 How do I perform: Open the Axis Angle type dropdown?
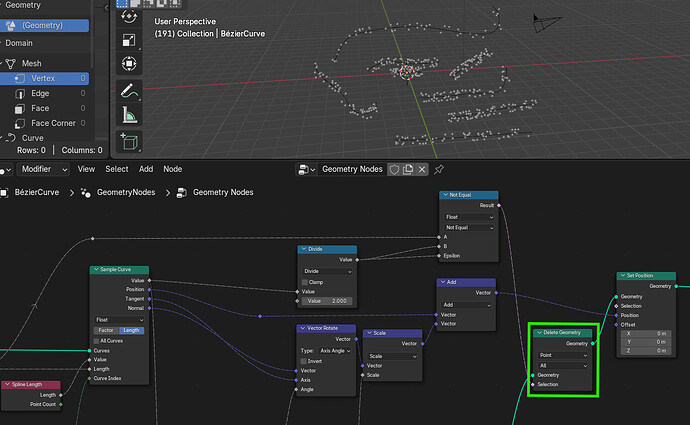point(334,351)
